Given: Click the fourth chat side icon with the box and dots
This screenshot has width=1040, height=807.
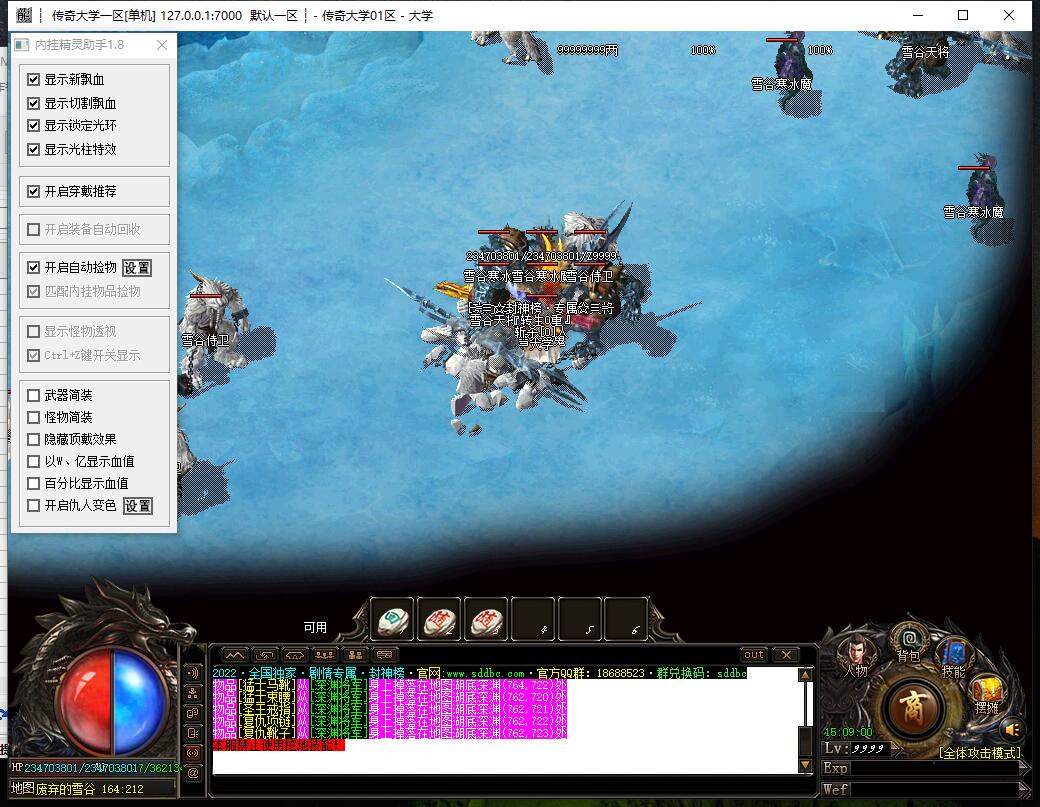Looking at the screenshot, I should [x=192, y=733].
